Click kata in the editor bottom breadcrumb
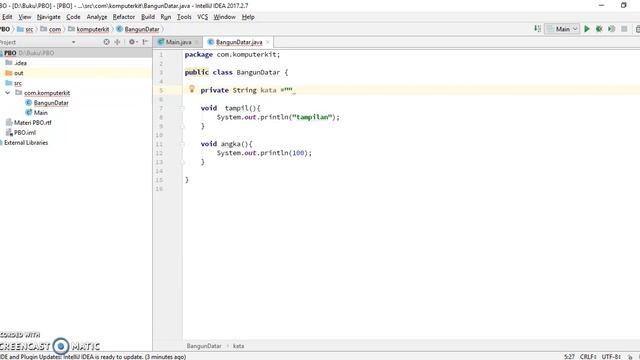The image size is (640, 360). [238, 346]
